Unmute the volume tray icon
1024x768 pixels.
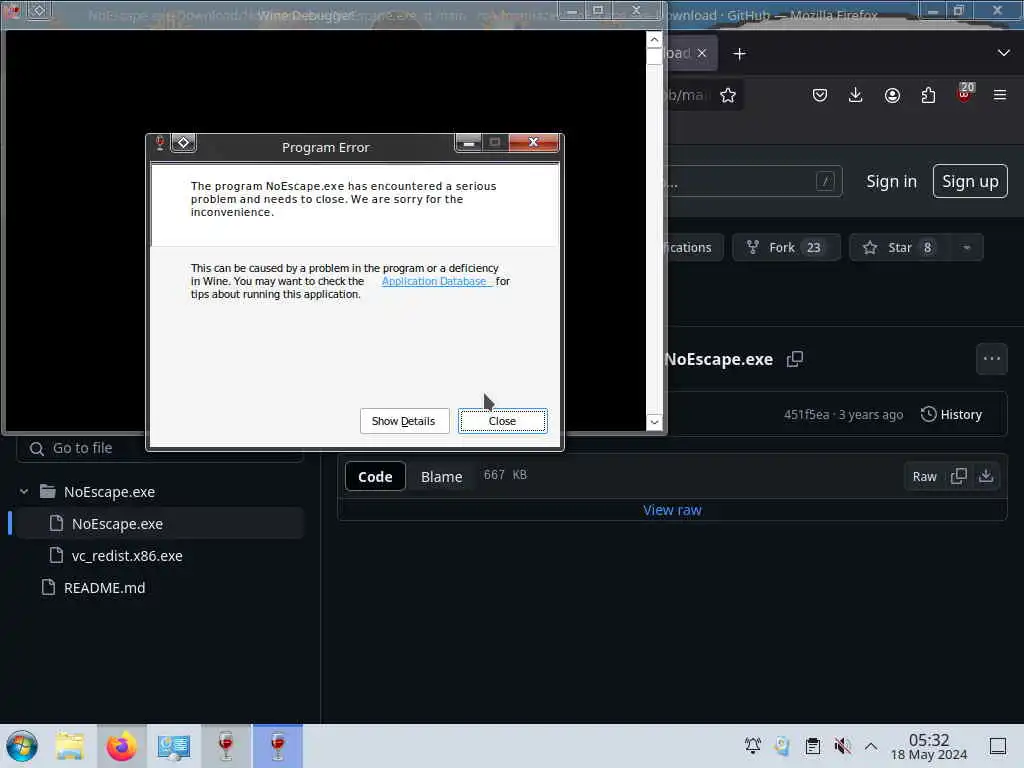pyautogui.click(x=842, y=746)
